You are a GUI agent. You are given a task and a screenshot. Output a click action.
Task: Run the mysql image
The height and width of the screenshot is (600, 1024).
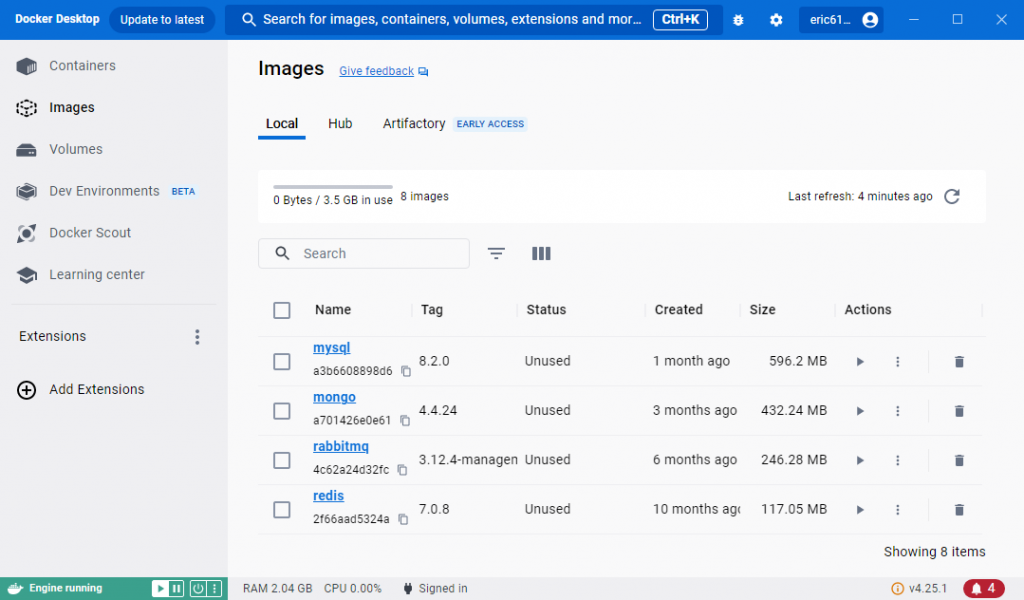coord(860,362)
